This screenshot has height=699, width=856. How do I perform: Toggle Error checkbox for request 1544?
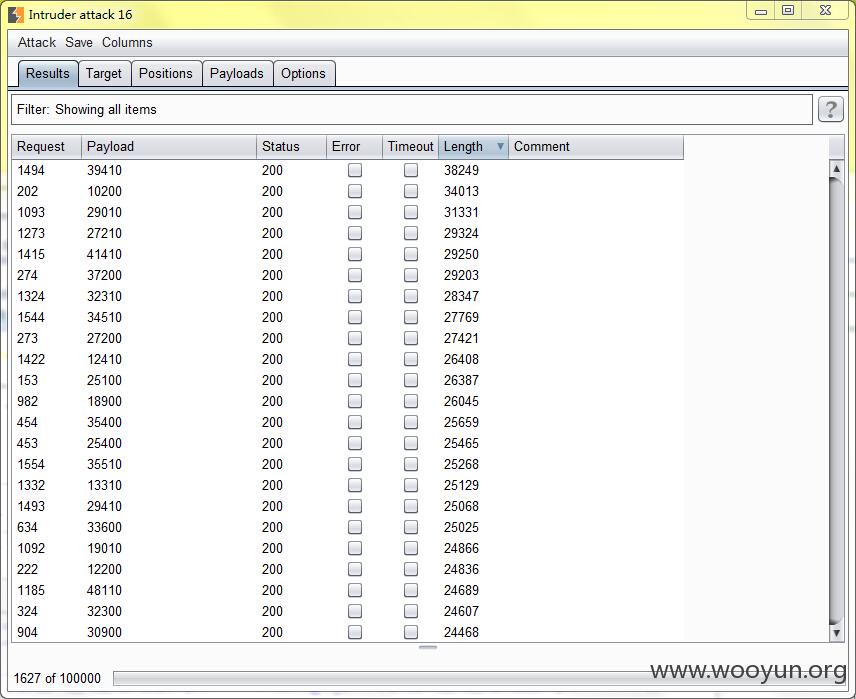pyautogui.click(x=355, y=317)
